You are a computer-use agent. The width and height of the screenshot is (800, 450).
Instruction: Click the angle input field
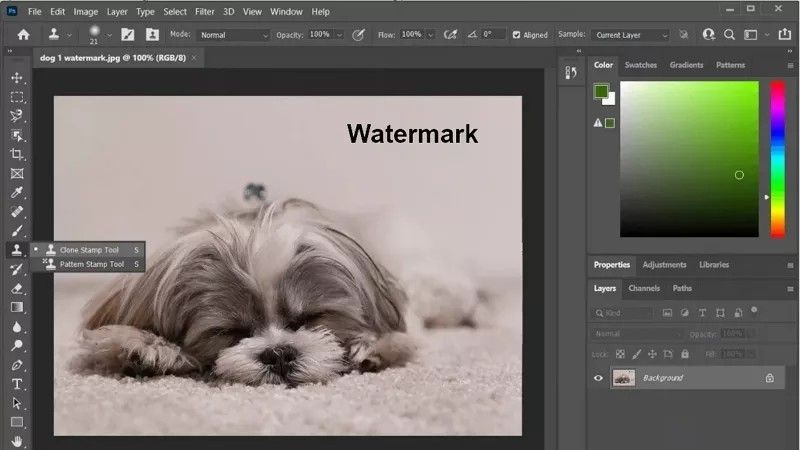(x=492, y=34)
